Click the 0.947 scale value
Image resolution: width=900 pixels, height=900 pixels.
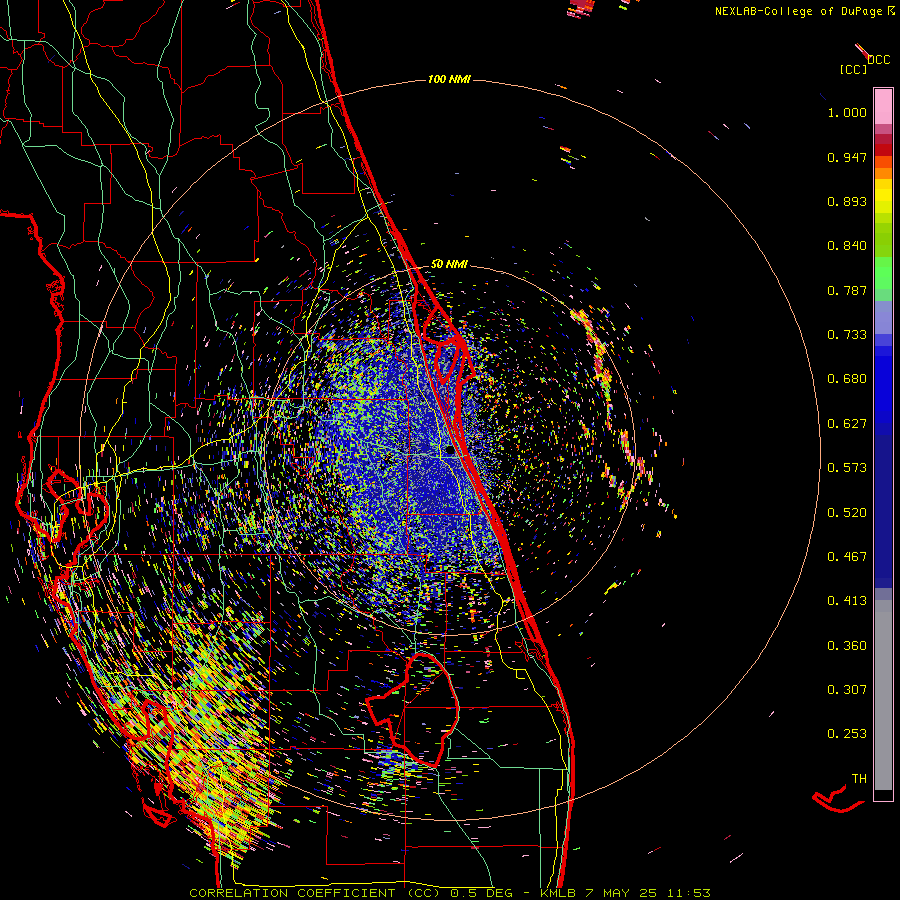tap(847, 157)
